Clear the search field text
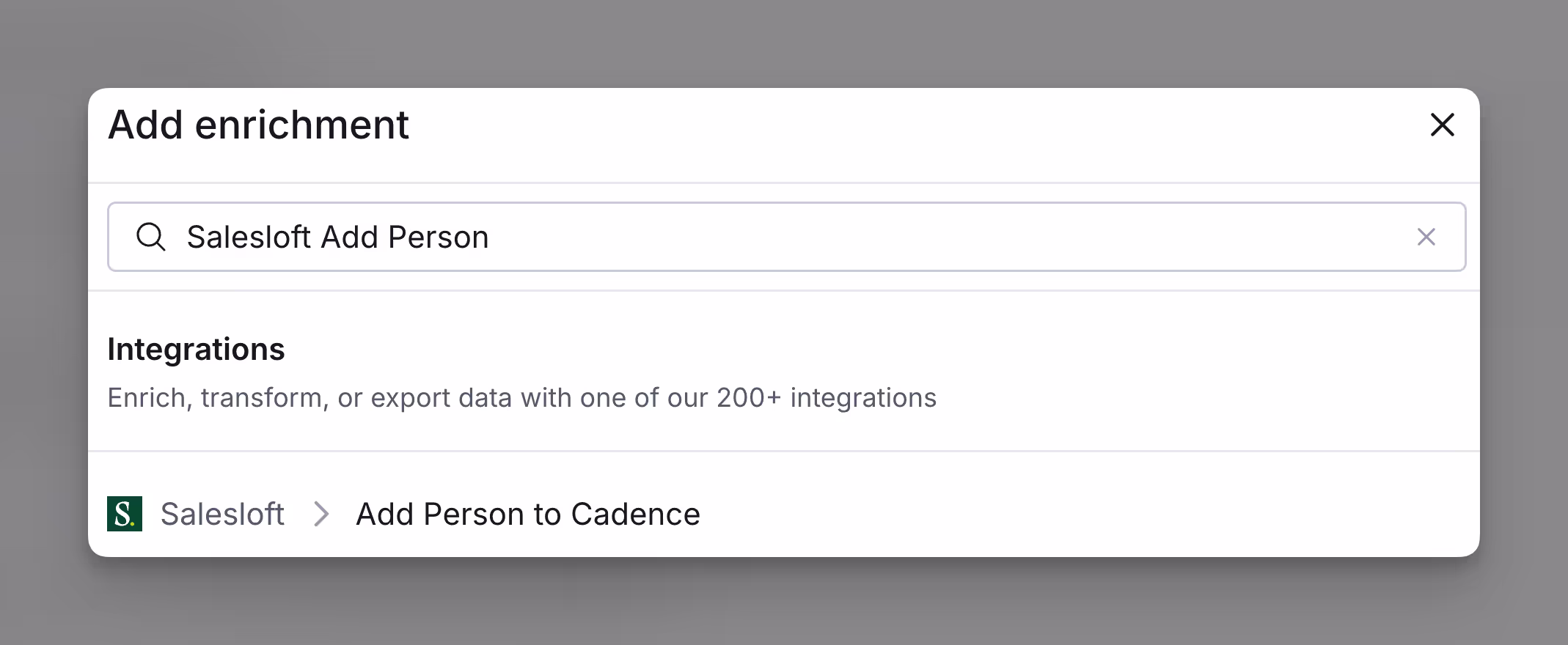 point(1426,237)
